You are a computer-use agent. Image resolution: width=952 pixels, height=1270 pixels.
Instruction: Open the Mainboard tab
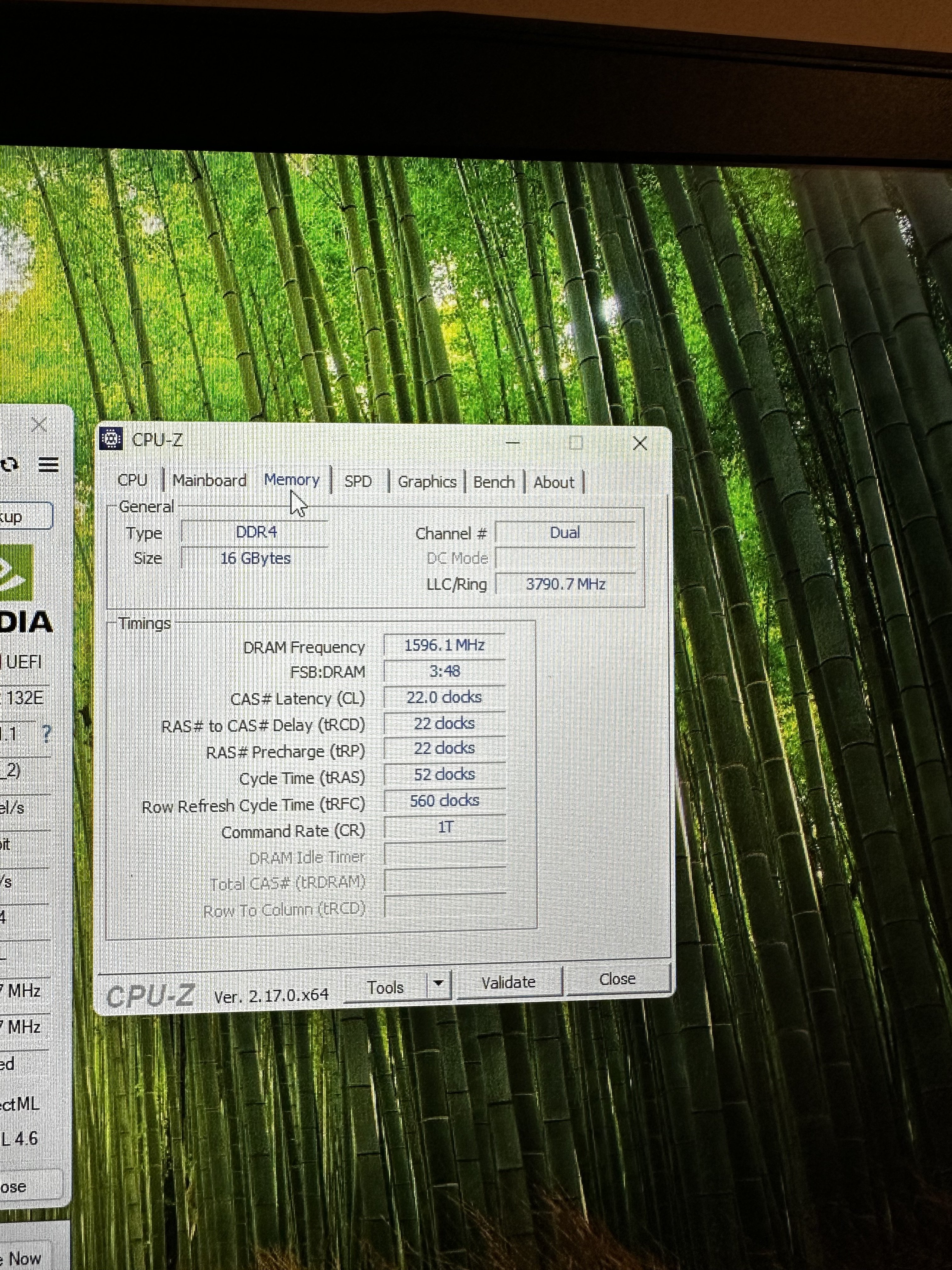[209, 481]
